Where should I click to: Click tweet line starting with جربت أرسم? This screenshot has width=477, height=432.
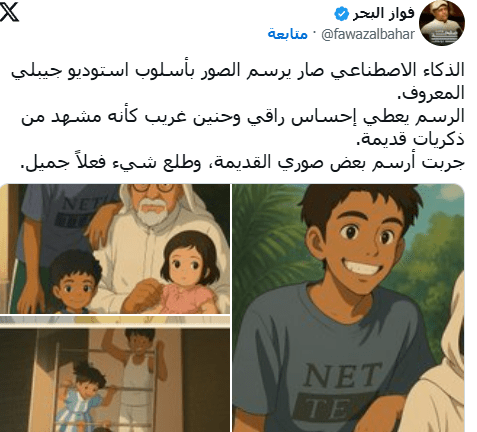click(x=242, y=162)
